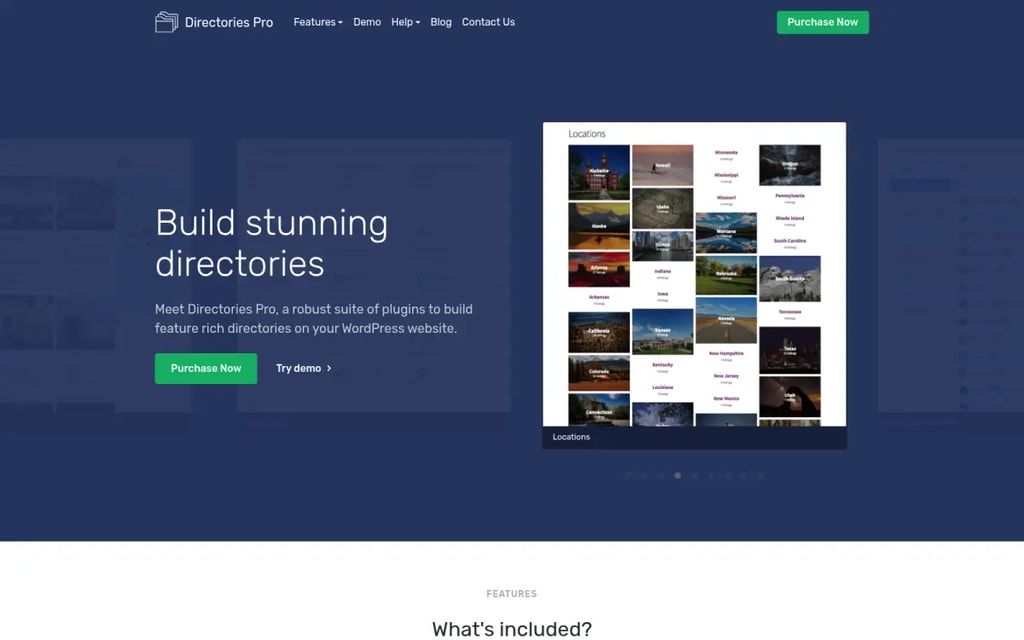Click the Colorado thumbnail in the slide
The width and height of the screenshot is (1024, 640).
point(599,373)
